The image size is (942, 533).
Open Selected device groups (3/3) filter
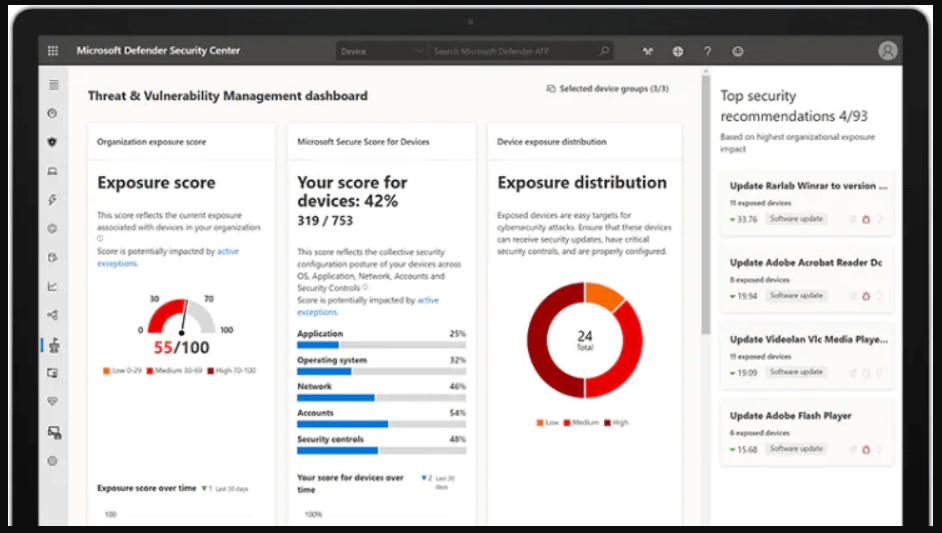[x=607, y=88]
